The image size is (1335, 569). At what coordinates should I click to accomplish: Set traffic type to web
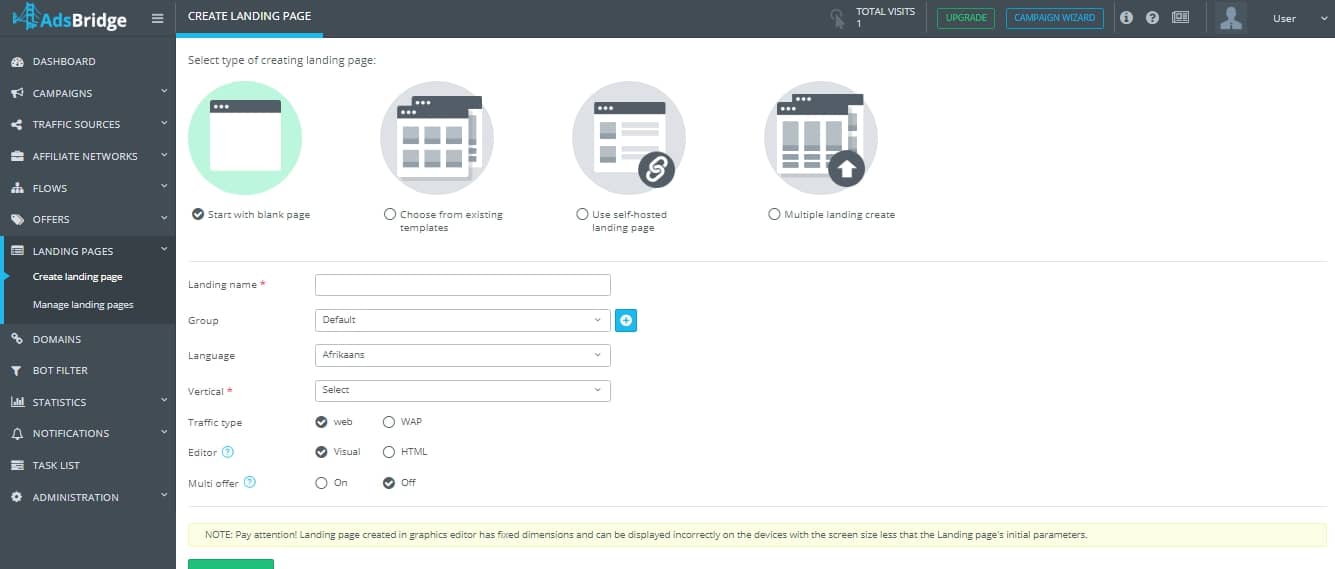point(321,422)
